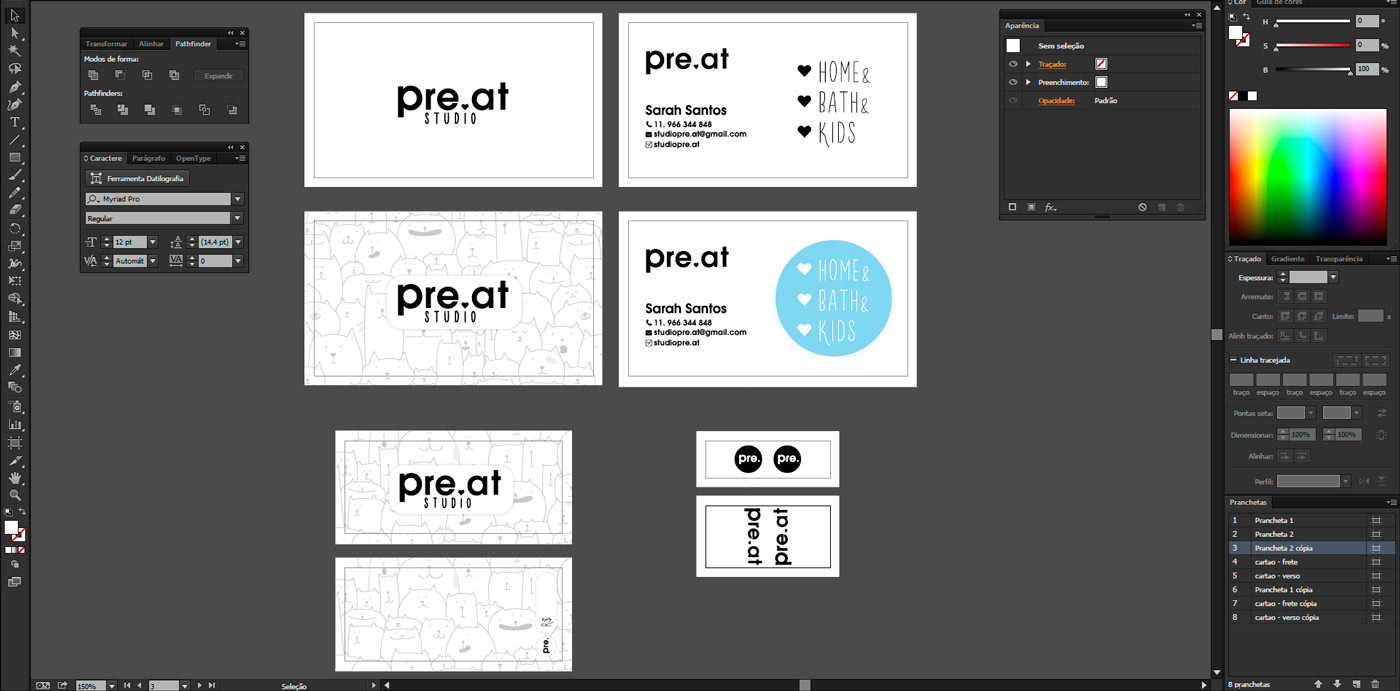
Task: Open the Myriad Pro font family dropdown
Action: [238, 199]
